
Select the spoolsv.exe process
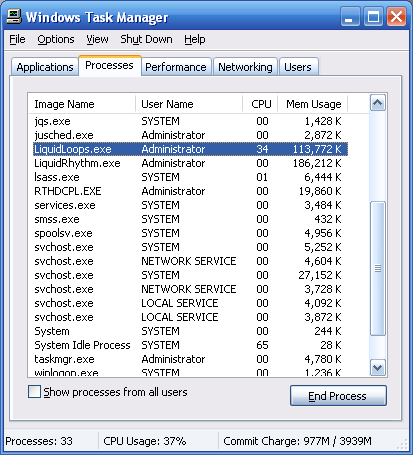pyautogui.click(x=191, y=233)
